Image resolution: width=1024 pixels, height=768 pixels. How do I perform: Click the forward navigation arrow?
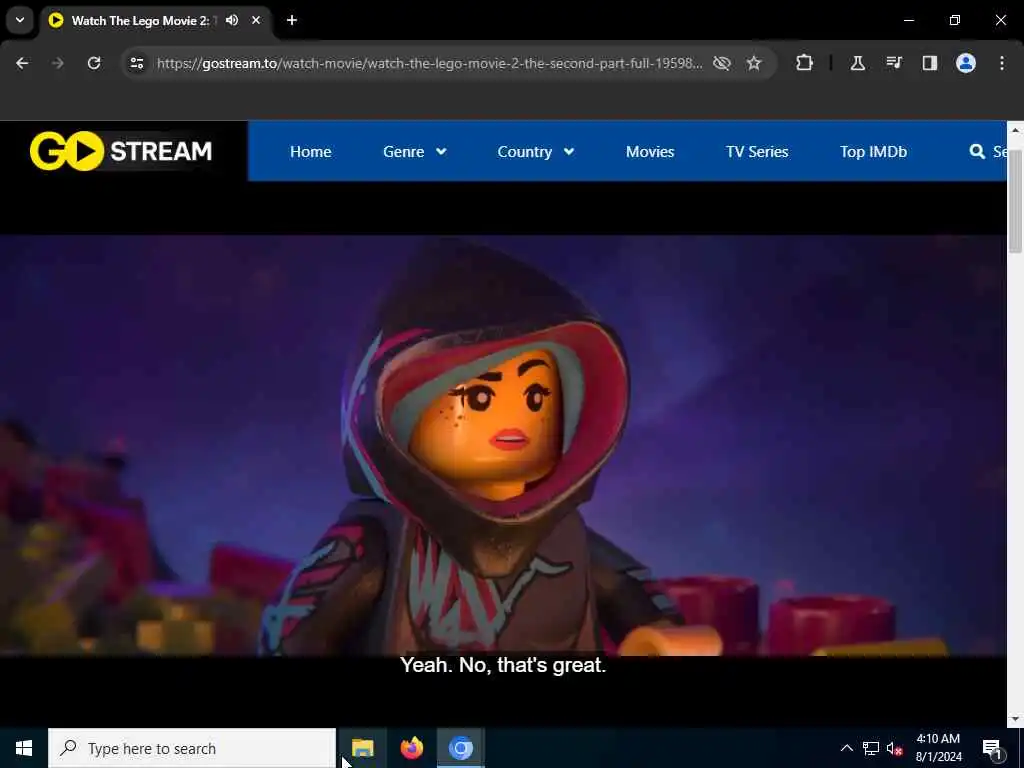[x=58, y=63]
